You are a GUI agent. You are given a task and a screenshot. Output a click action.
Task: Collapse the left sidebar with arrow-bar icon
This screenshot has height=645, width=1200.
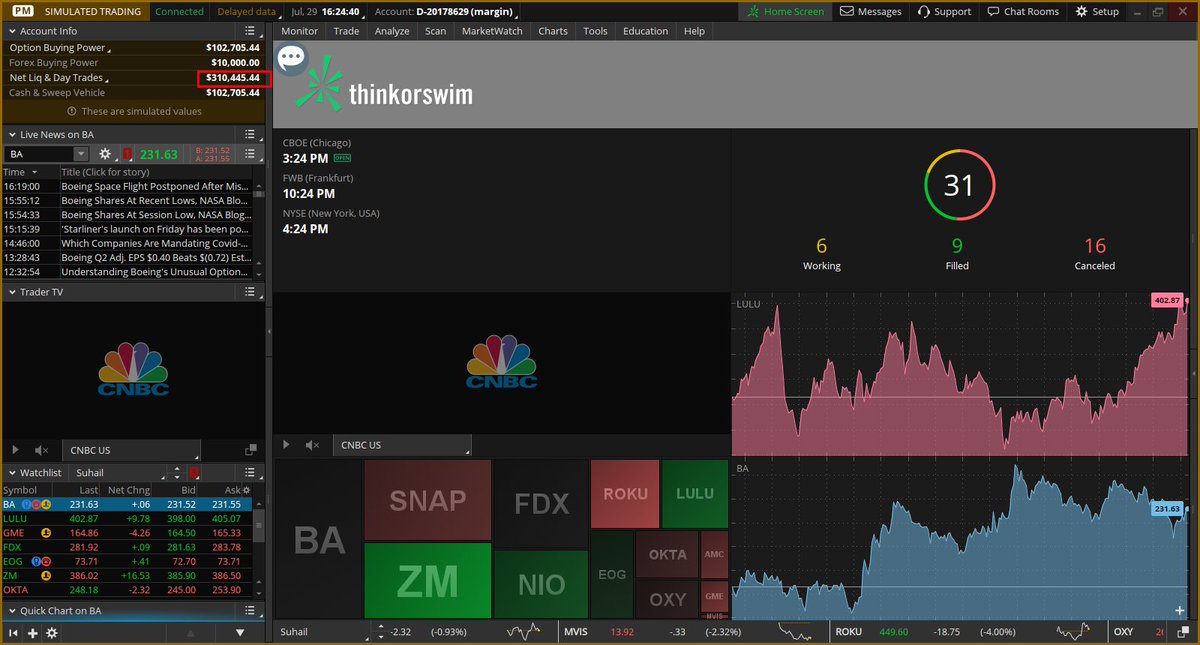coord(13,633)
